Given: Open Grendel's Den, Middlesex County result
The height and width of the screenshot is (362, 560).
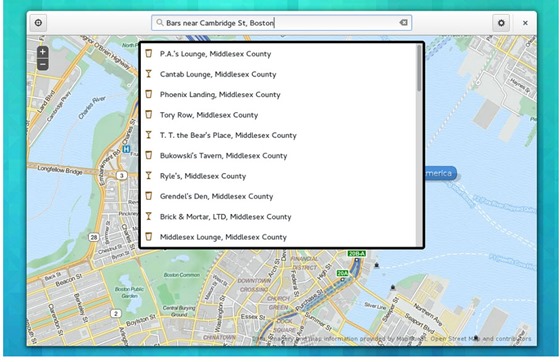Looking at the screenshot, I should [278, 196].
